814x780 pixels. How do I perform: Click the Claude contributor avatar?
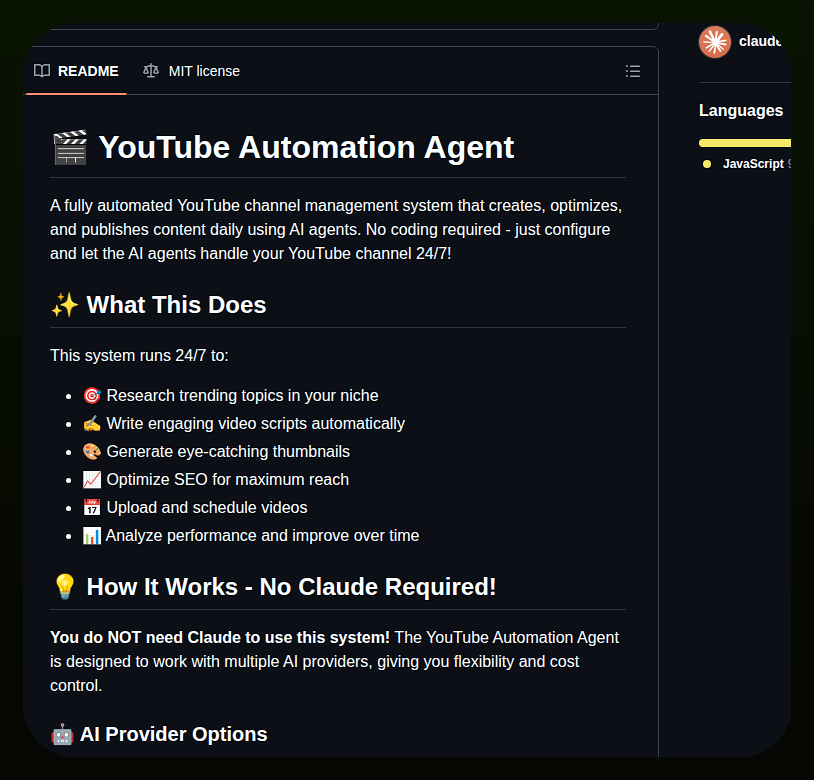(714, 42)
